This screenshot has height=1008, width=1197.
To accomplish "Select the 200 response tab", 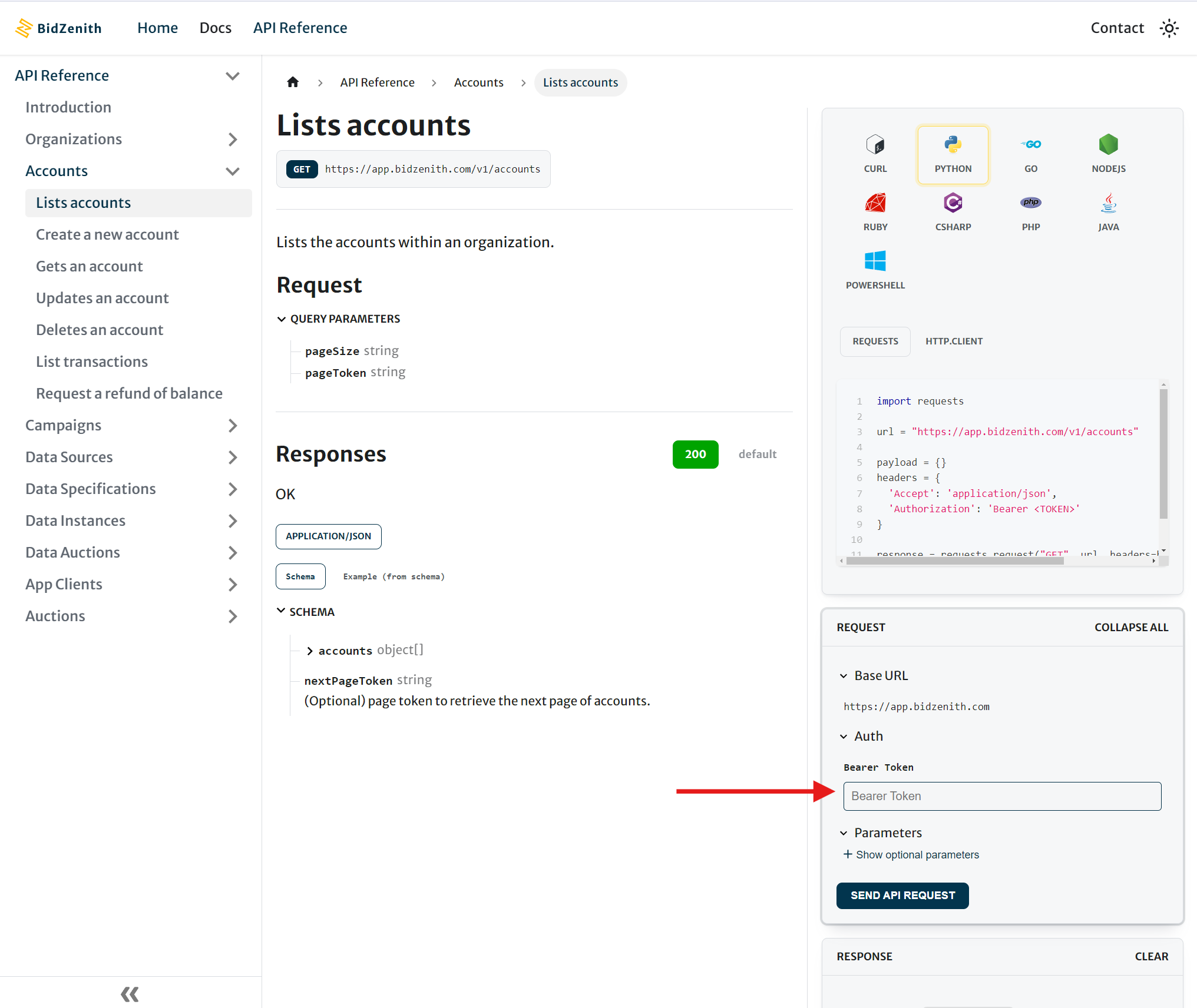I will [x=695, y=455].
